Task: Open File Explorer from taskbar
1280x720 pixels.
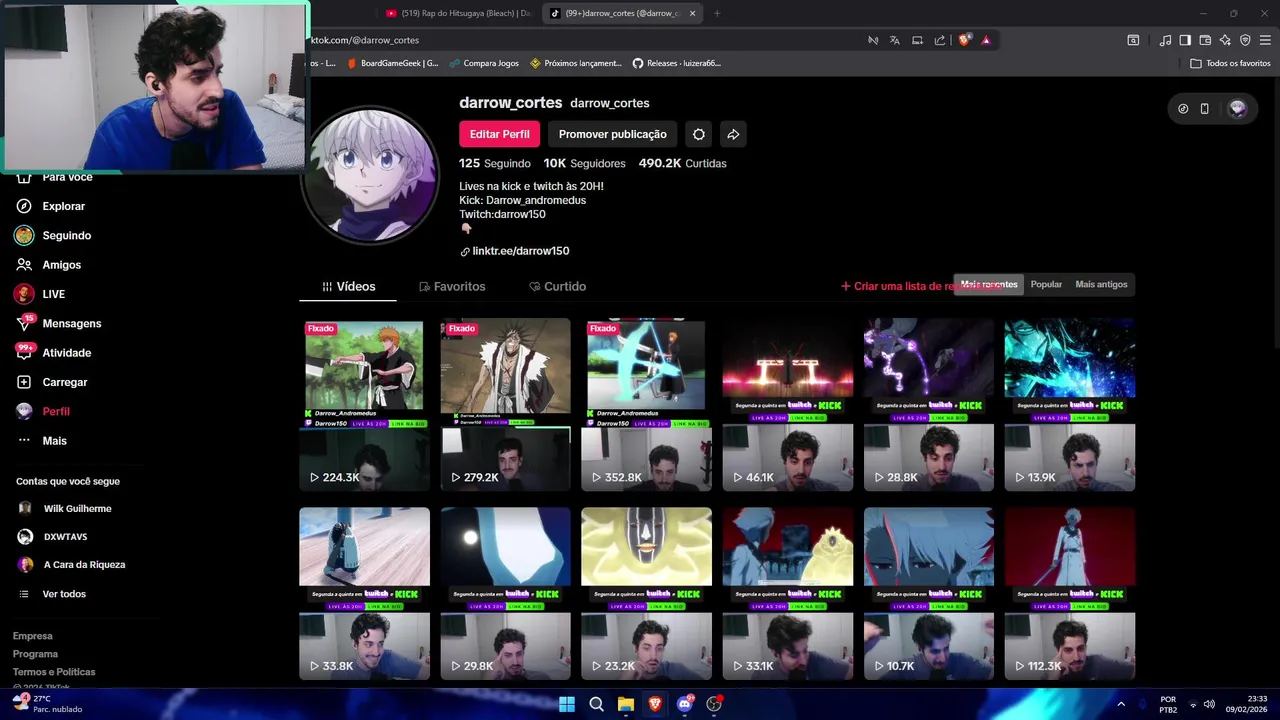Action: pyautogui.click(x=625, y=704)
